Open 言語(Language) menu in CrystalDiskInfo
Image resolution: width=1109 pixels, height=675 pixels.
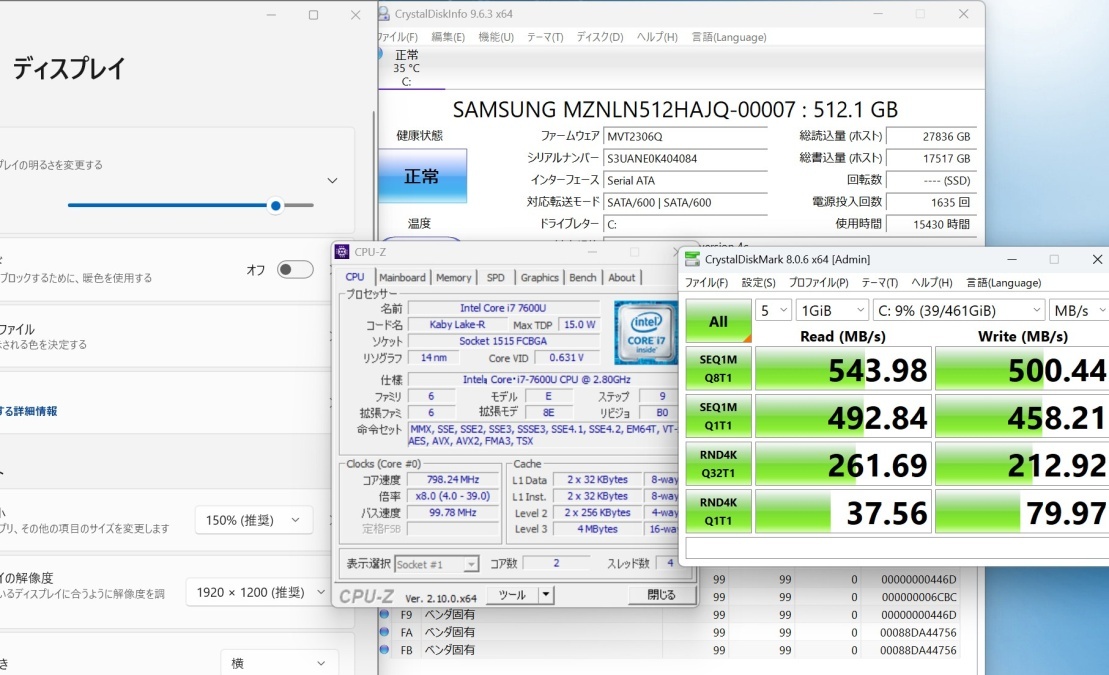pos(728,37)
